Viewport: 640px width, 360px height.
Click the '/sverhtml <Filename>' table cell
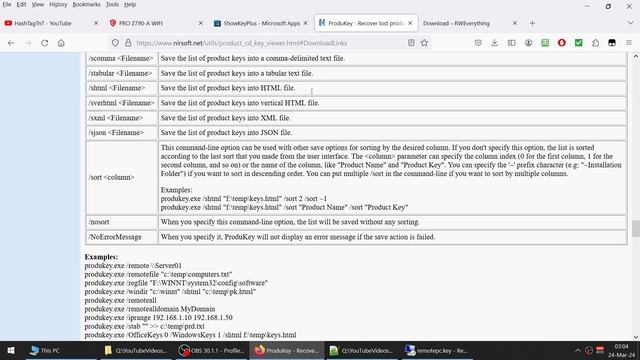click(x=122, y=103)
